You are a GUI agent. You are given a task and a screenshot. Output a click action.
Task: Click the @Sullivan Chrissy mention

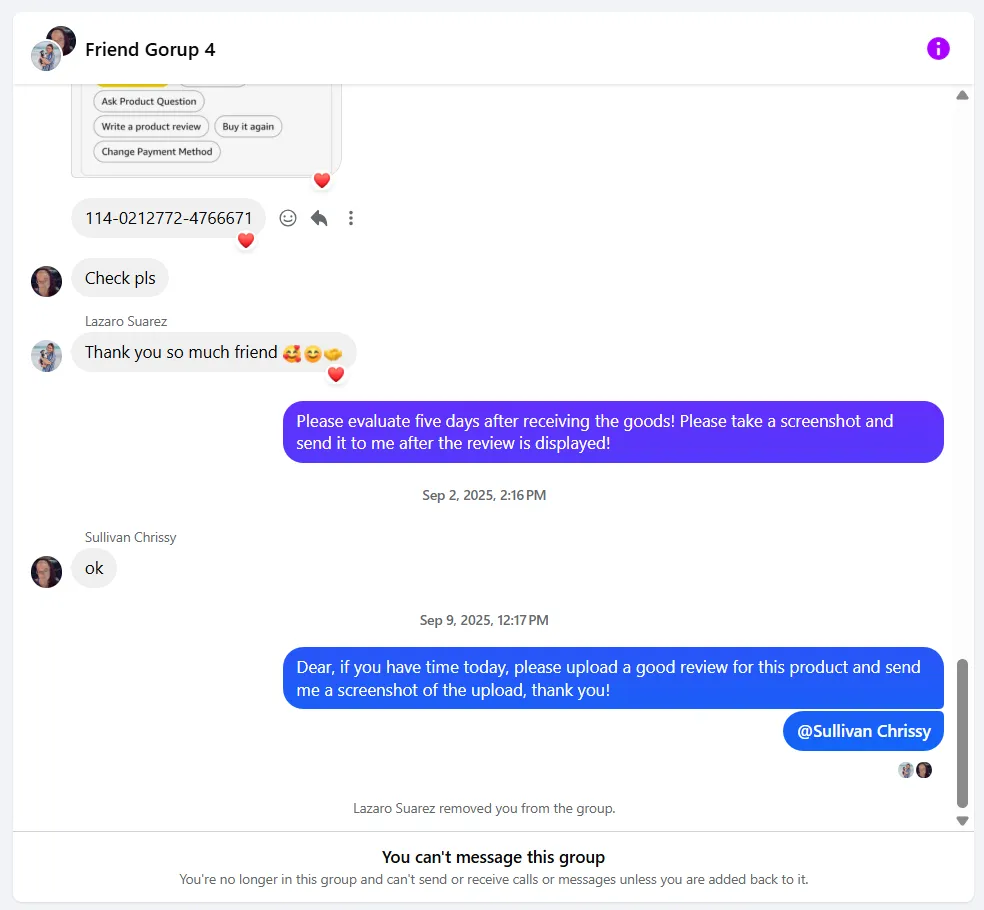(x=863, y=731)
